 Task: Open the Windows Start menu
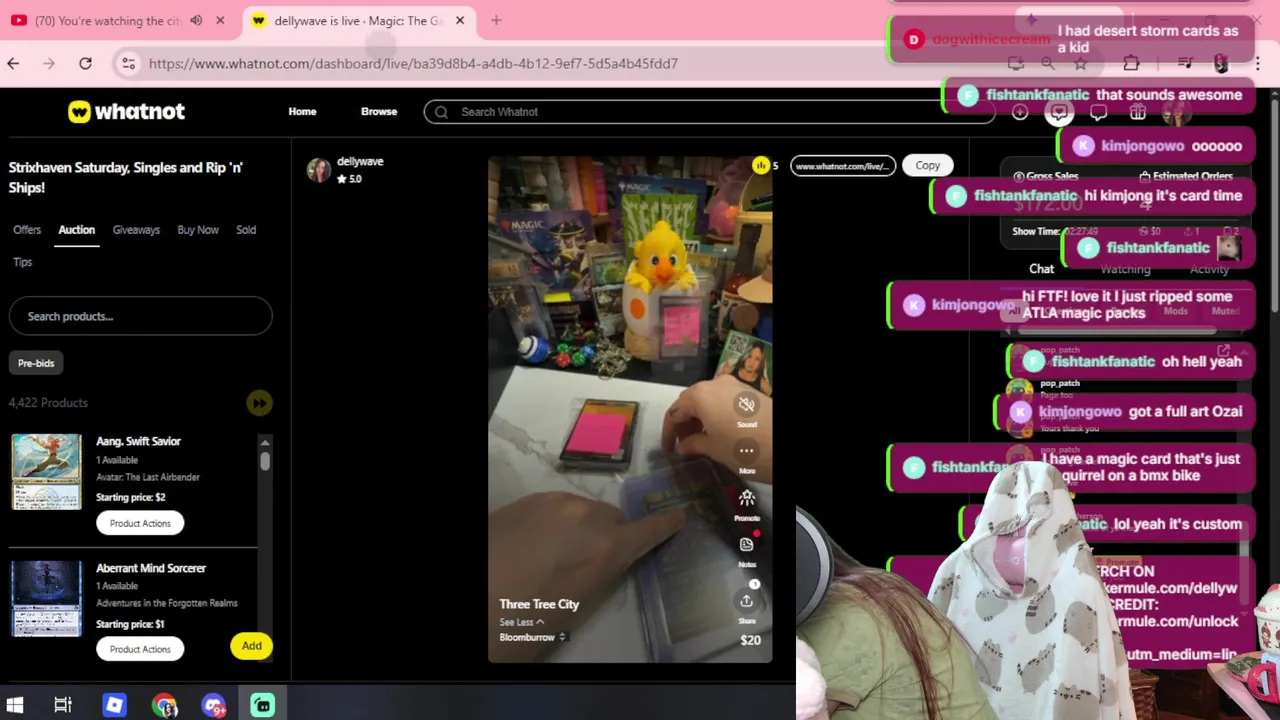[15, 705]
